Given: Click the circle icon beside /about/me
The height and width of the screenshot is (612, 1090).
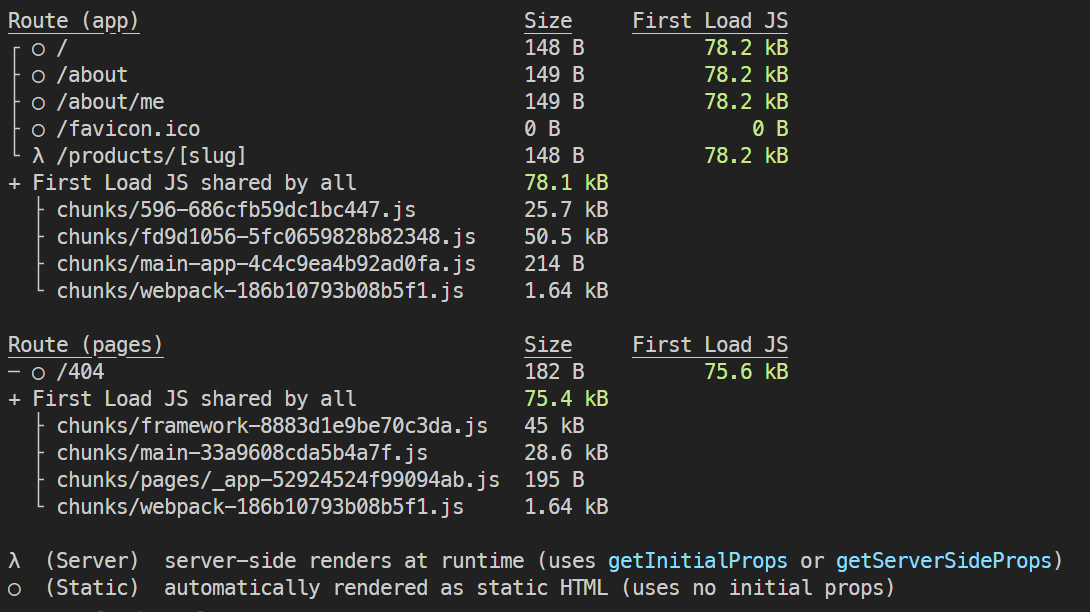Looking at the screenshot, I should [x=38, y=104].
